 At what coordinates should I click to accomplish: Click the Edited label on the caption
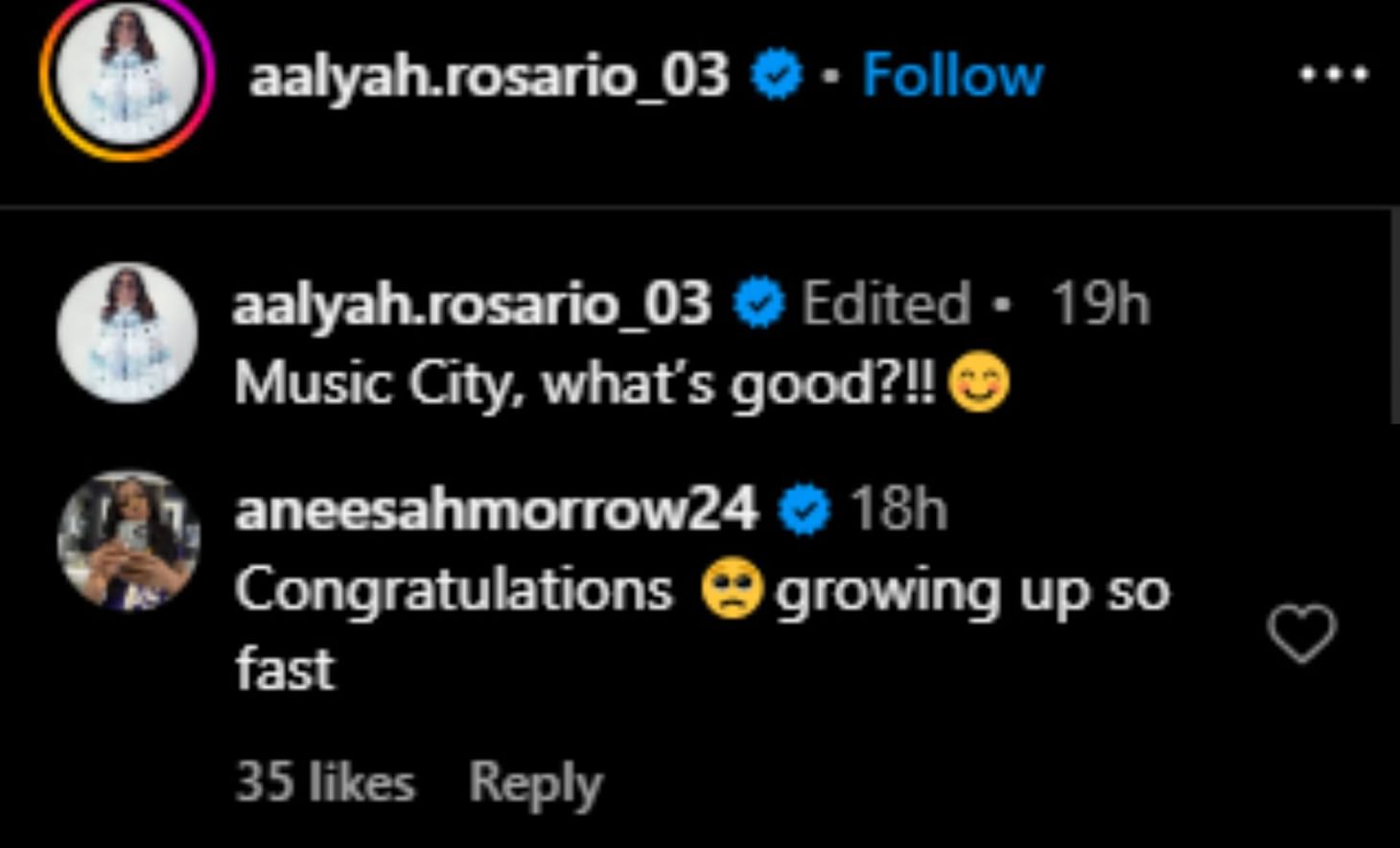(886, 304)
